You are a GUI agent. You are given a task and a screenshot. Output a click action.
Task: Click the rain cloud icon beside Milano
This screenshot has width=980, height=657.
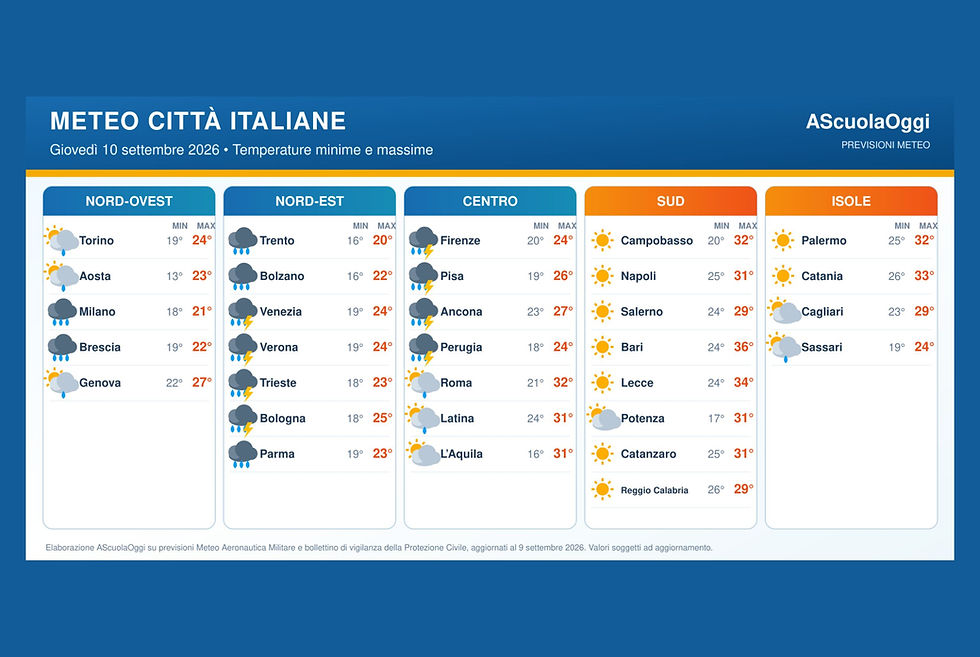point(62,312)
